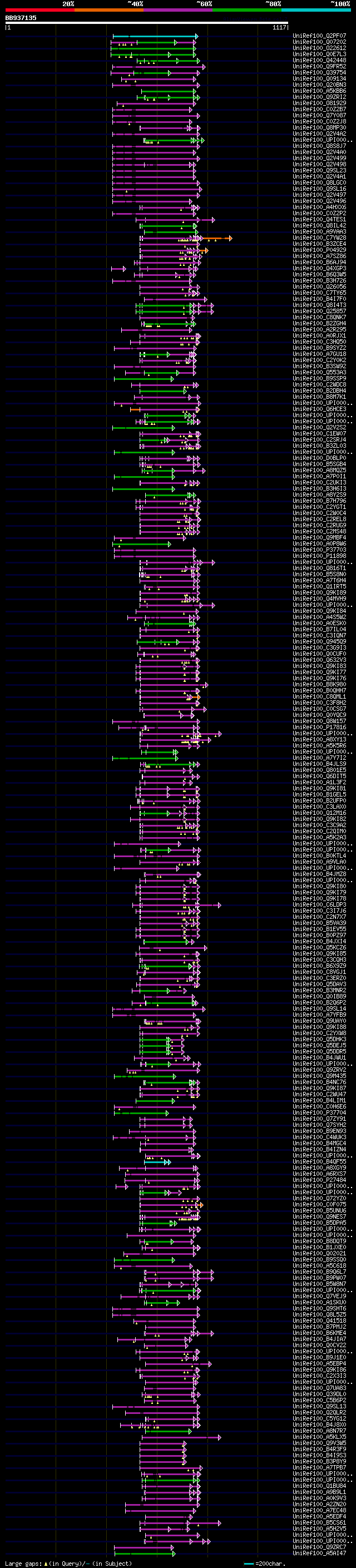Open hit UniRef100_C0F075
Screen dimensions: 356x1568
tap(319, 1204)
